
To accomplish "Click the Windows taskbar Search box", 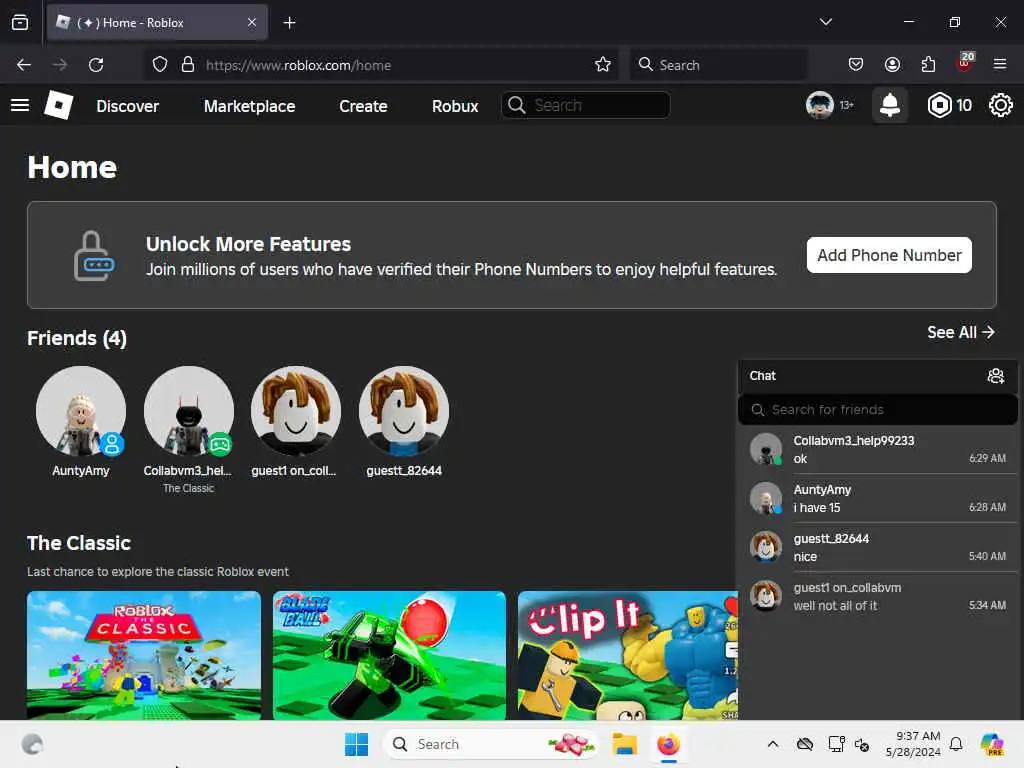I will coord(491,744).
